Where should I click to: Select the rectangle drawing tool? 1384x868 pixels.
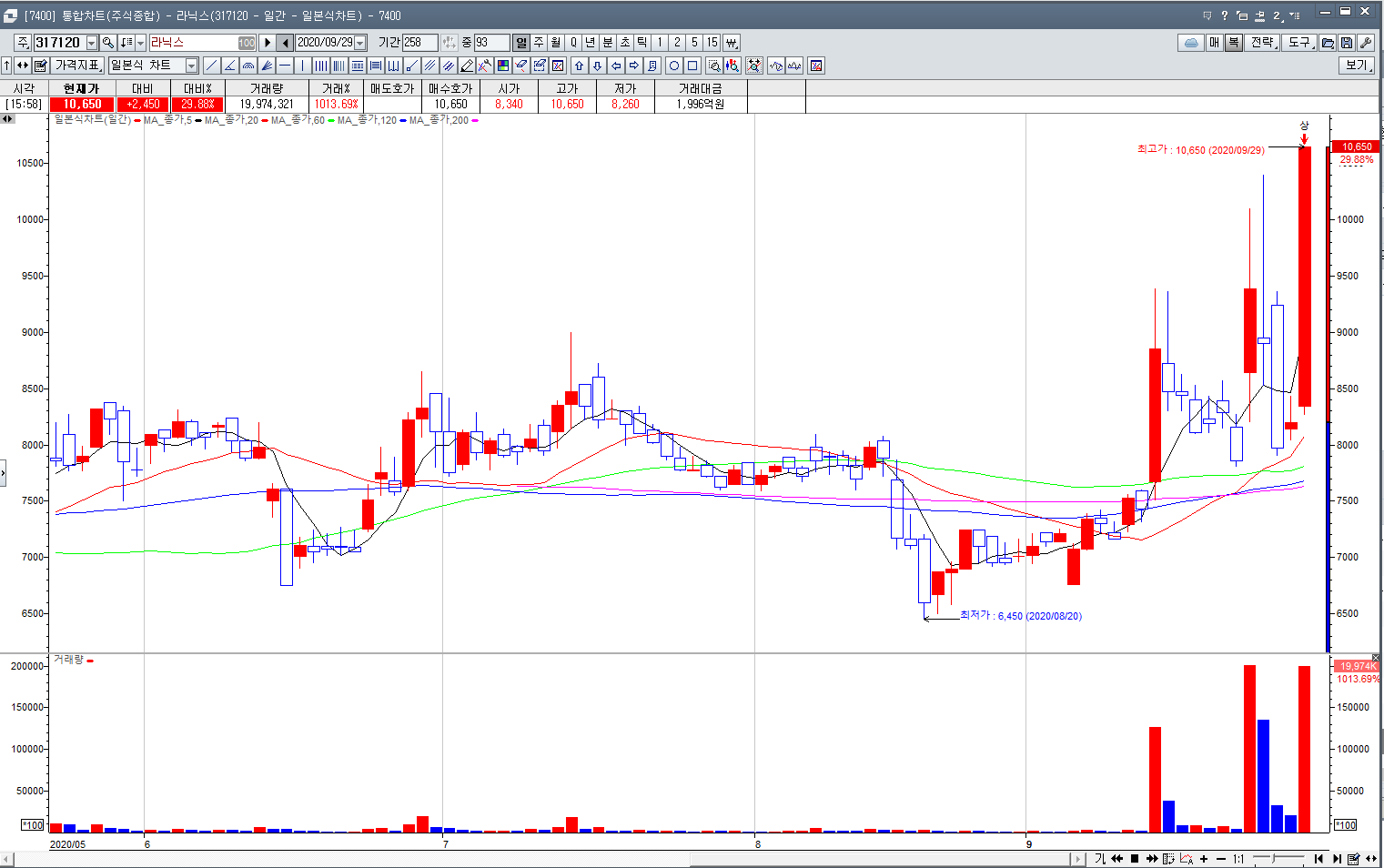pos(692,66)
